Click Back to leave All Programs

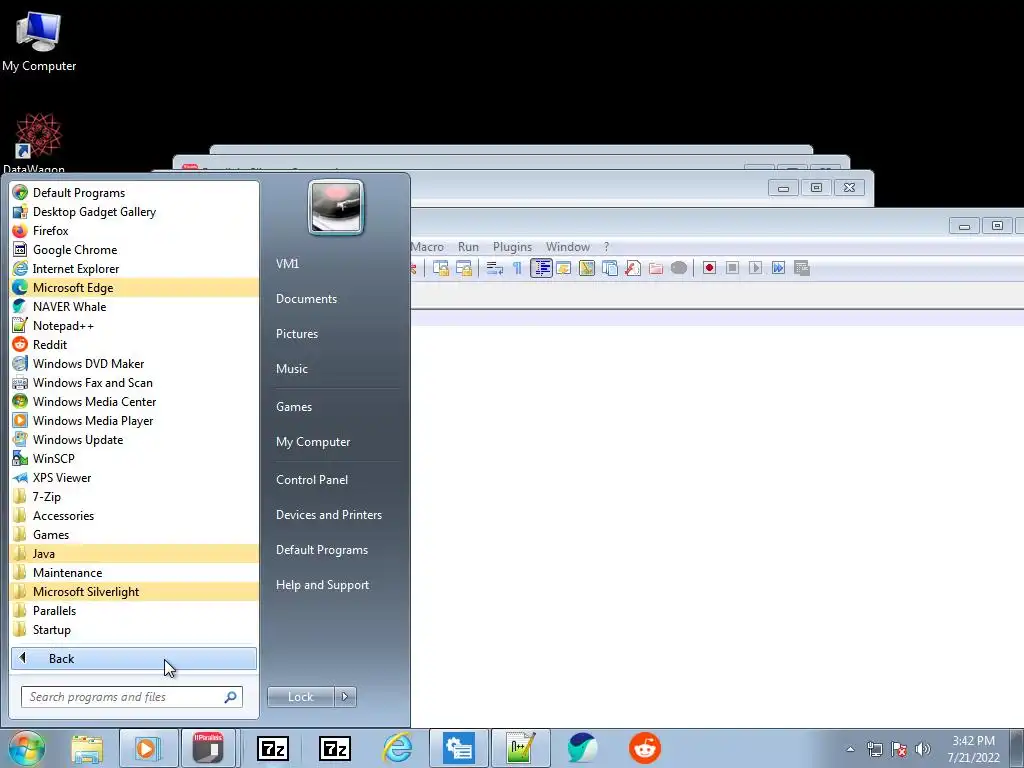(x=134, y=658)
